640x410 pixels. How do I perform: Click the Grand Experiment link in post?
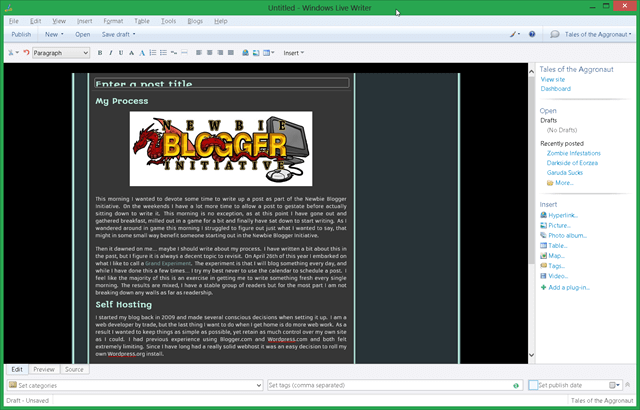coord(168,263)
